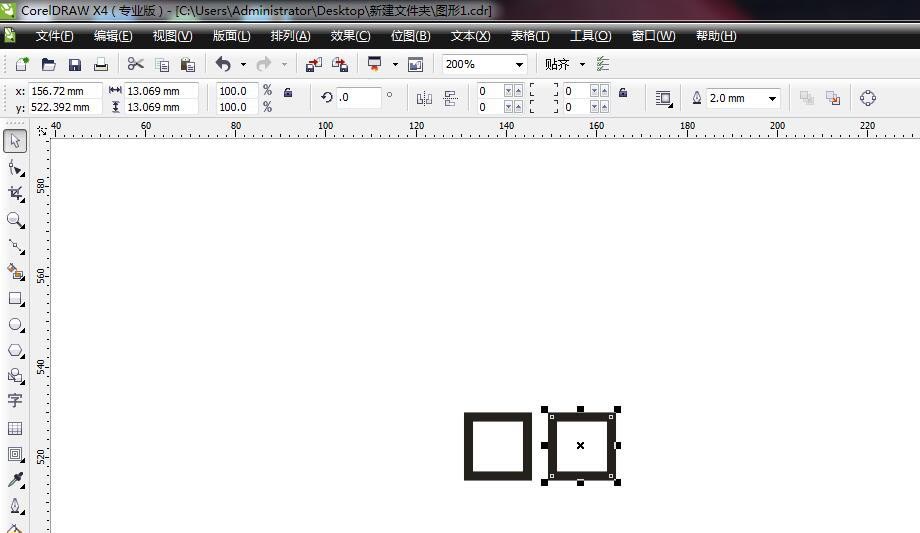Click the Print icon
This screenshot has width=920, height=533.
click(101, 64)
